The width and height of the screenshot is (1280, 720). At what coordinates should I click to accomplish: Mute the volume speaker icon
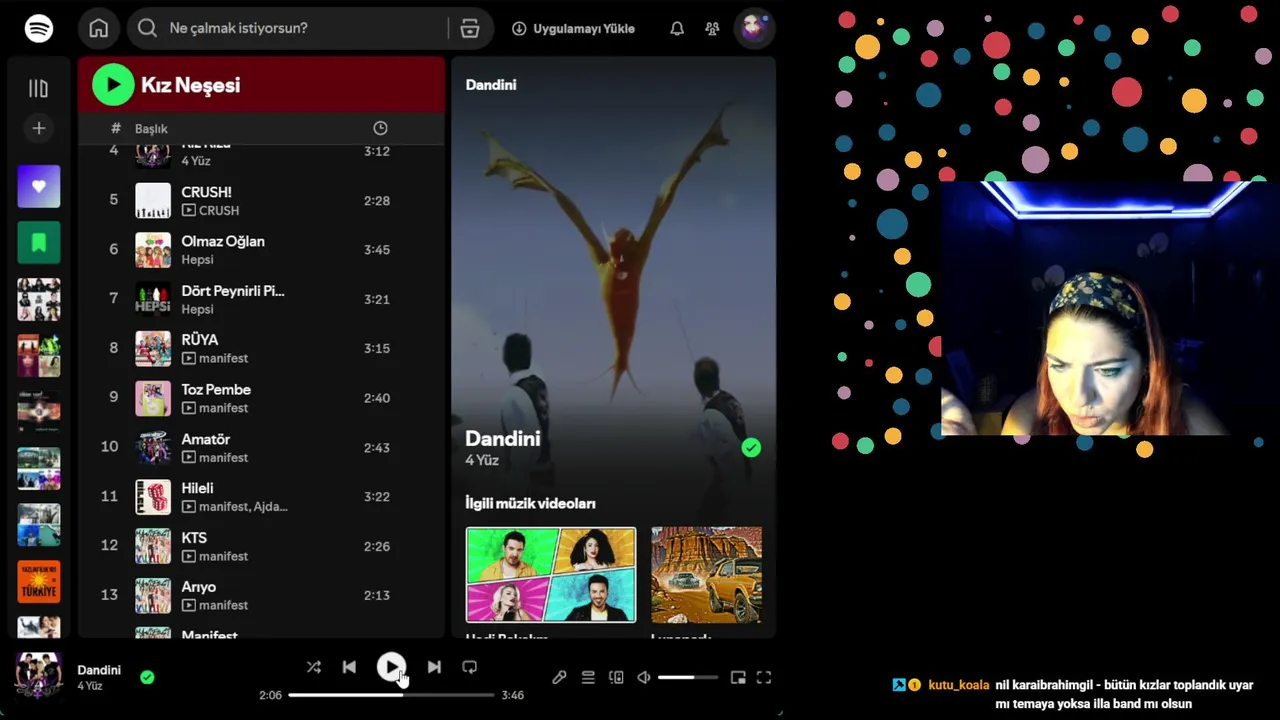[644, 677]
